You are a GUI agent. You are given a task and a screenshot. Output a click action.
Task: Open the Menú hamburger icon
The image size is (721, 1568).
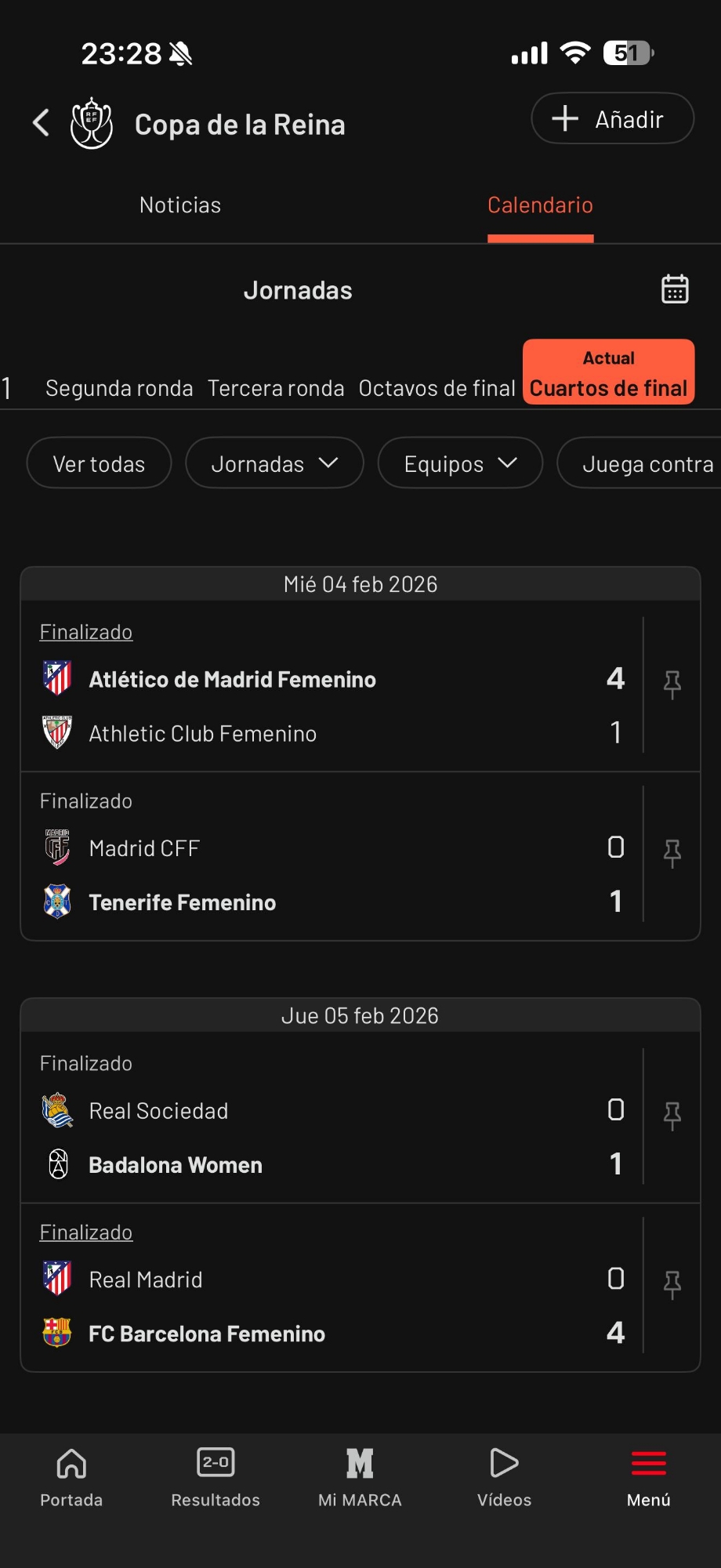649,1463
